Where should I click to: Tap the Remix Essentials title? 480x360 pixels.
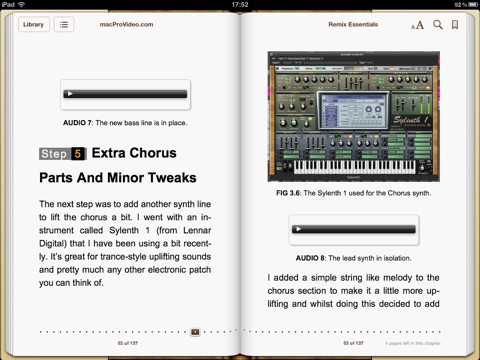pyautogui.click(x=353, y=24)
